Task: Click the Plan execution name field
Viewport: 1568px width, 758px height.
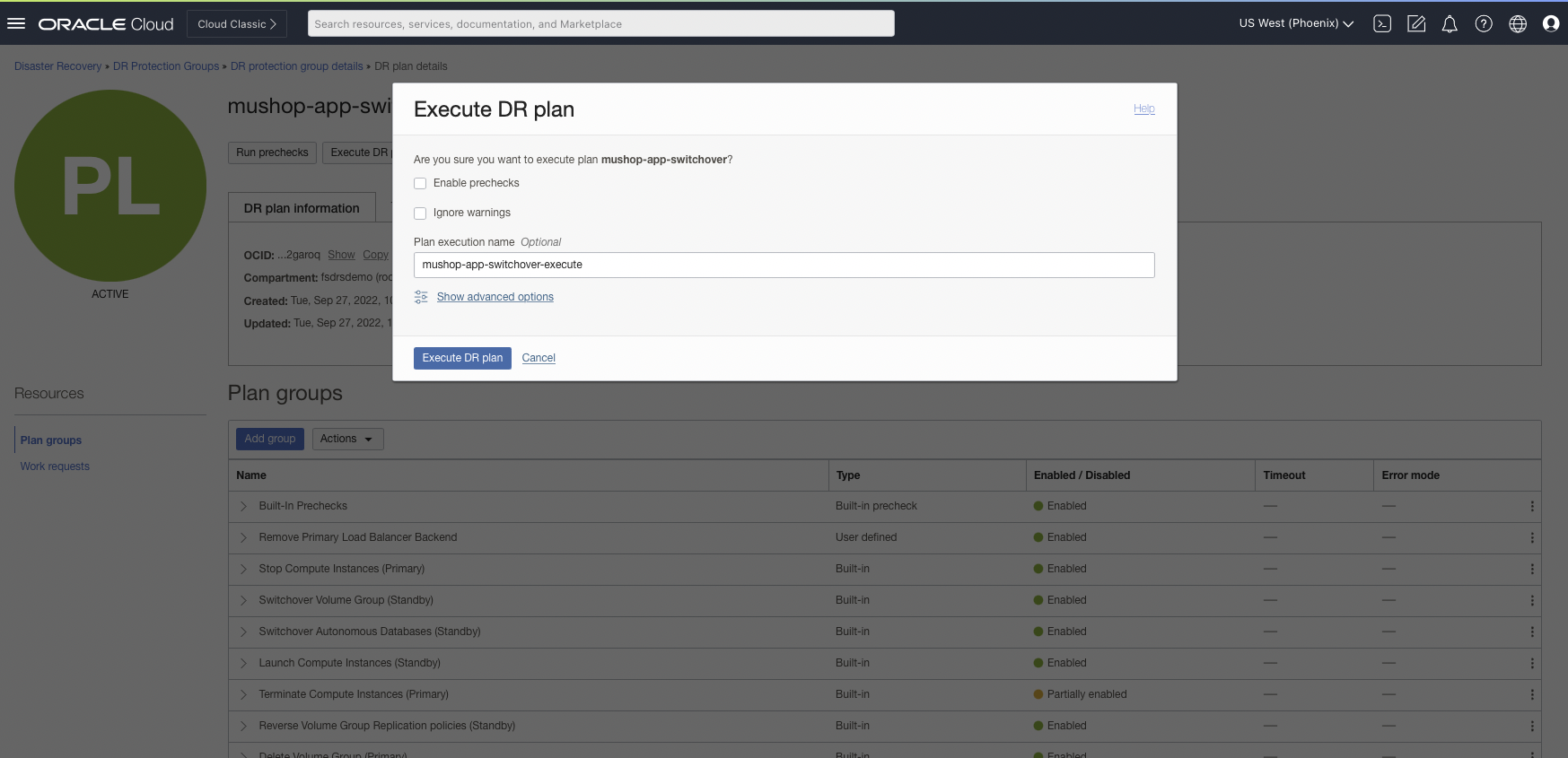Action: click(784, 266)
